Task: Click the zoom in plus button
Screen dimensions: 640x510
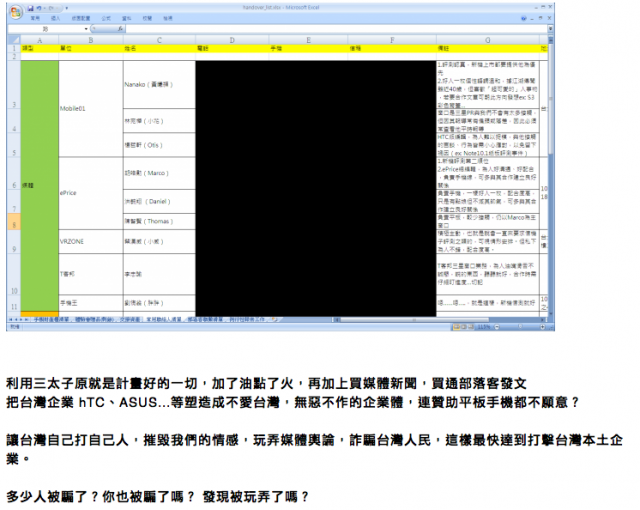Action: point(542,327)
